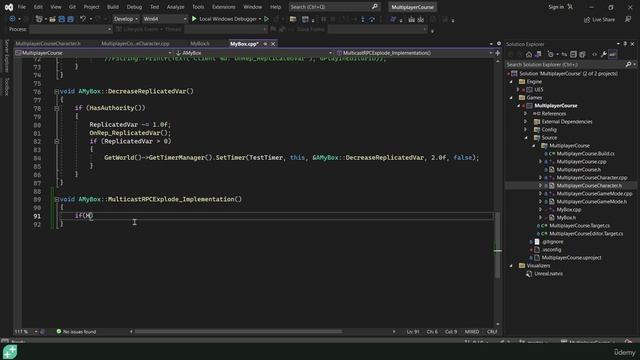Switch to the MyBox.h tab
This screenshot has width=640, height=360.
click(200, 44)
